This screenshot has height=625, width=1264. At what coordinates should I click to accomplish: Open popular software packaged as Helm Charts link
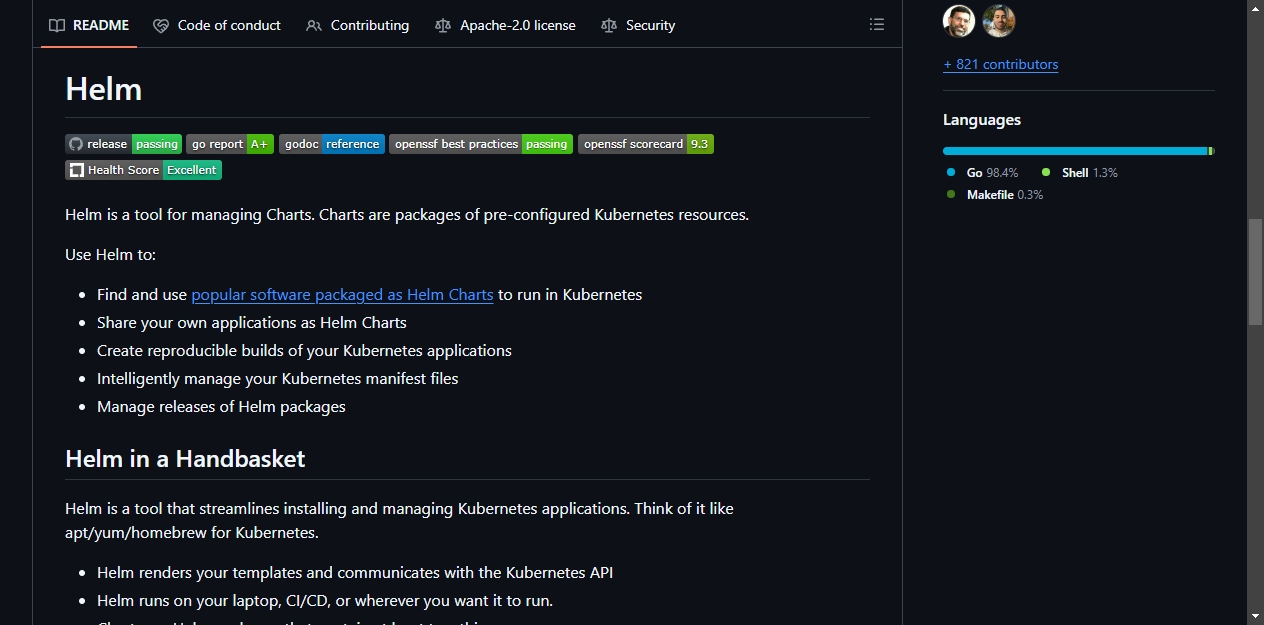click(342, 295)
